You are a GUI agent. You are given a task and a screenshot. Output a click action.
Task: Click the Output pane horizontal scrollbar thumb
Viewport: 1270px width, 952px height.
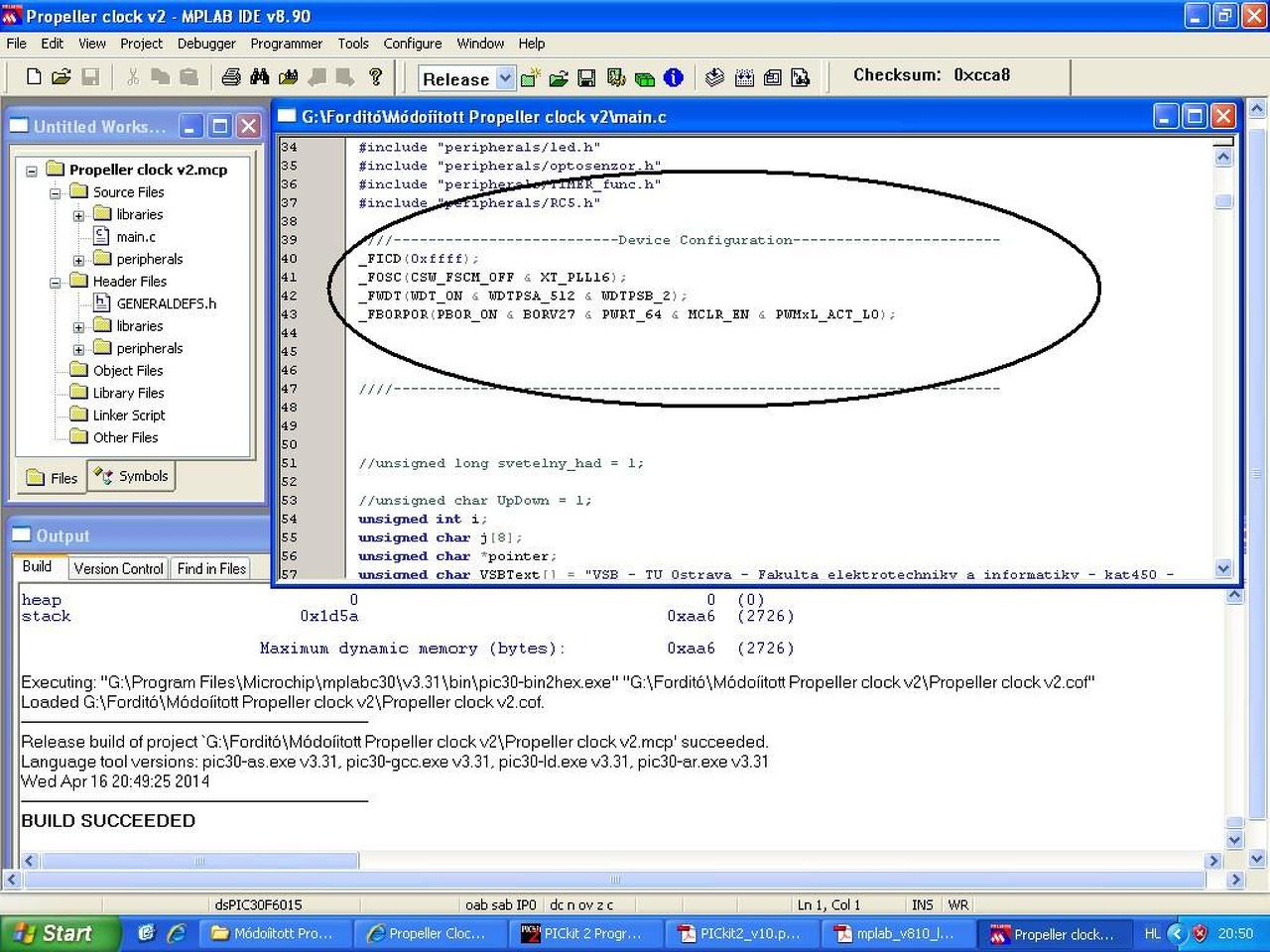tap(198, 861)
